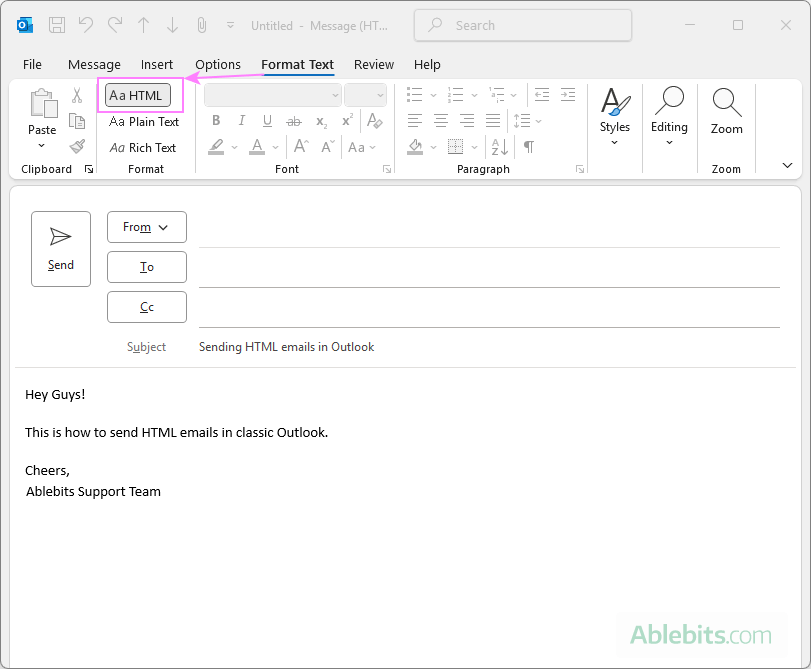Go to next item arrow

tap(172, 25)
